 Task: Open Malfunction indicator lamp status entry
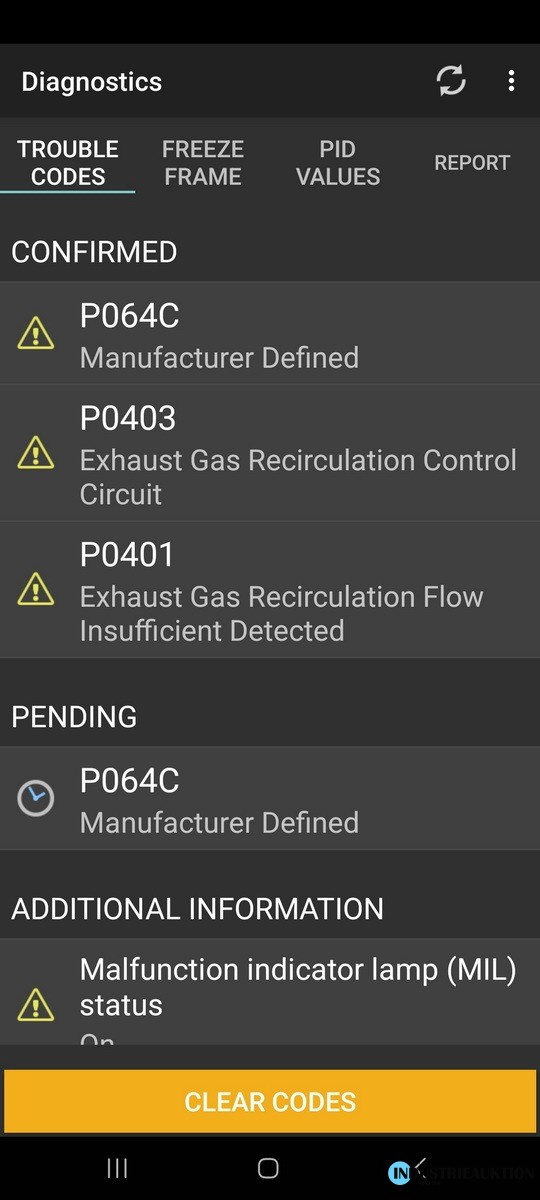270,993
